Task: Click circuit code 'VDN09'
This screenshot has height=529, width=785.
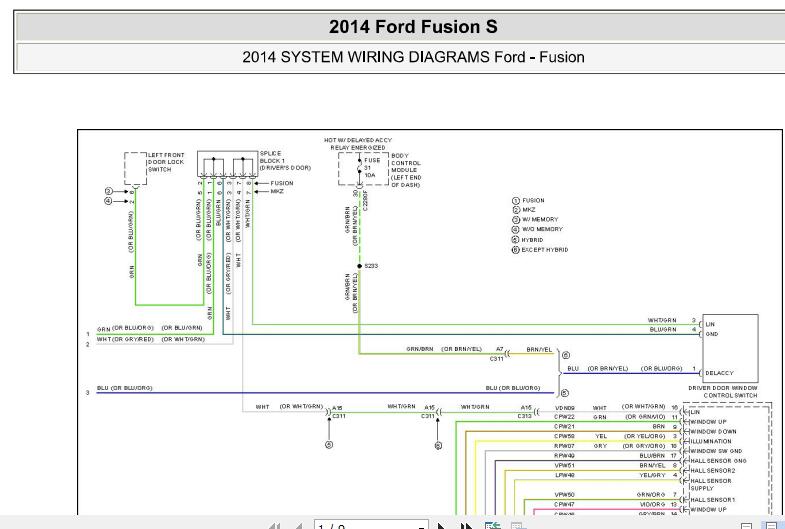Action: point(565,408)
